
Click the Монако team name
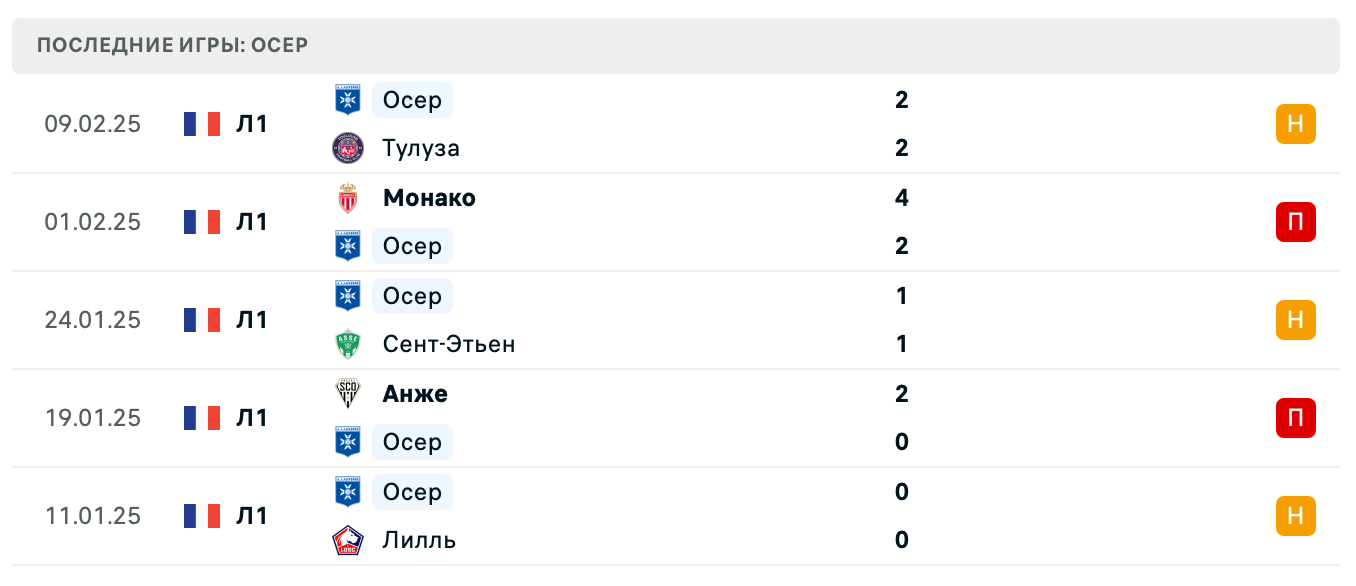pos(429,197)
